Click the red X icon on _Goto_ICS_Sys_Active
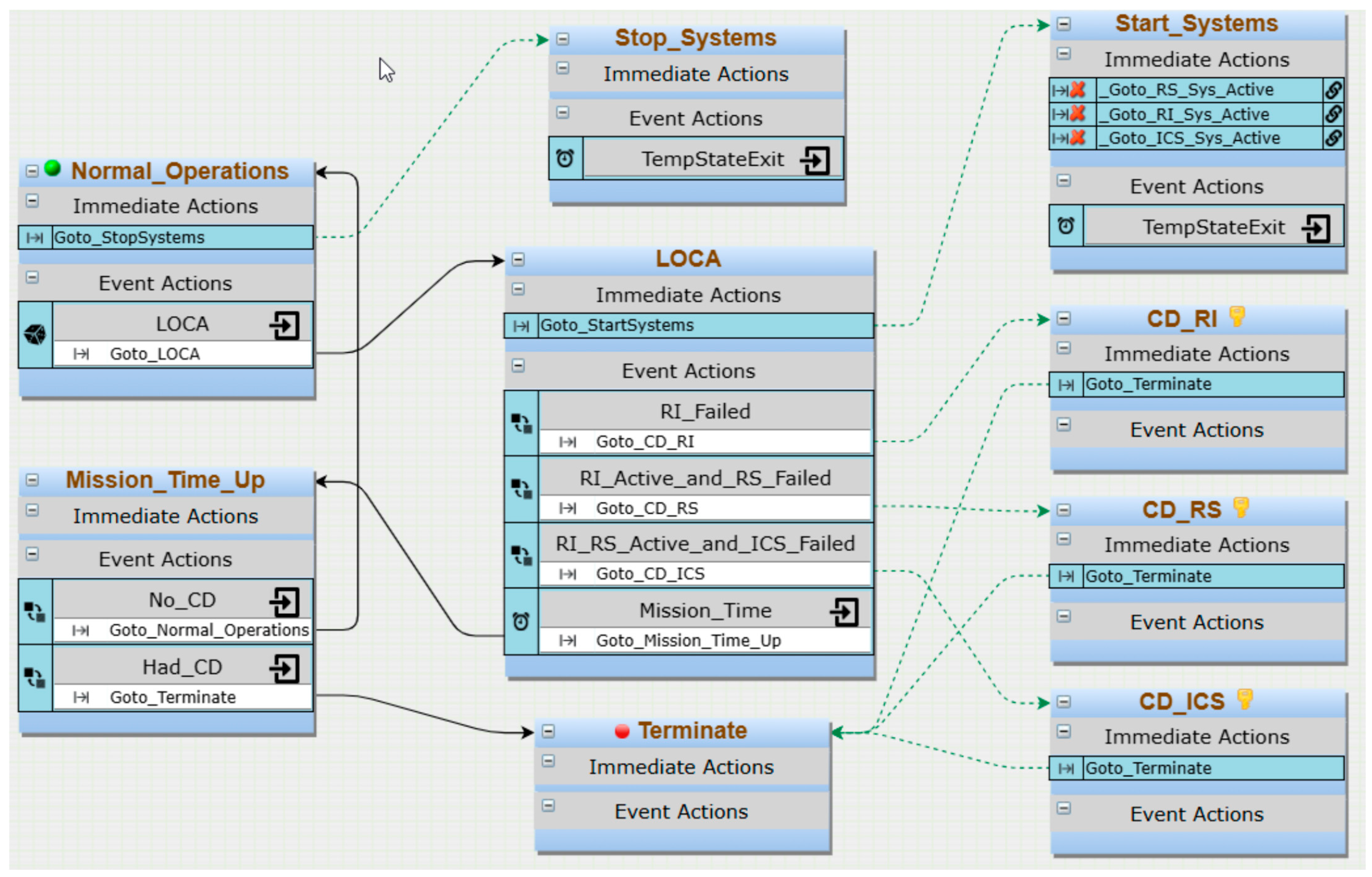Viewport: 1372px width, 877px height. [1077, 138]
